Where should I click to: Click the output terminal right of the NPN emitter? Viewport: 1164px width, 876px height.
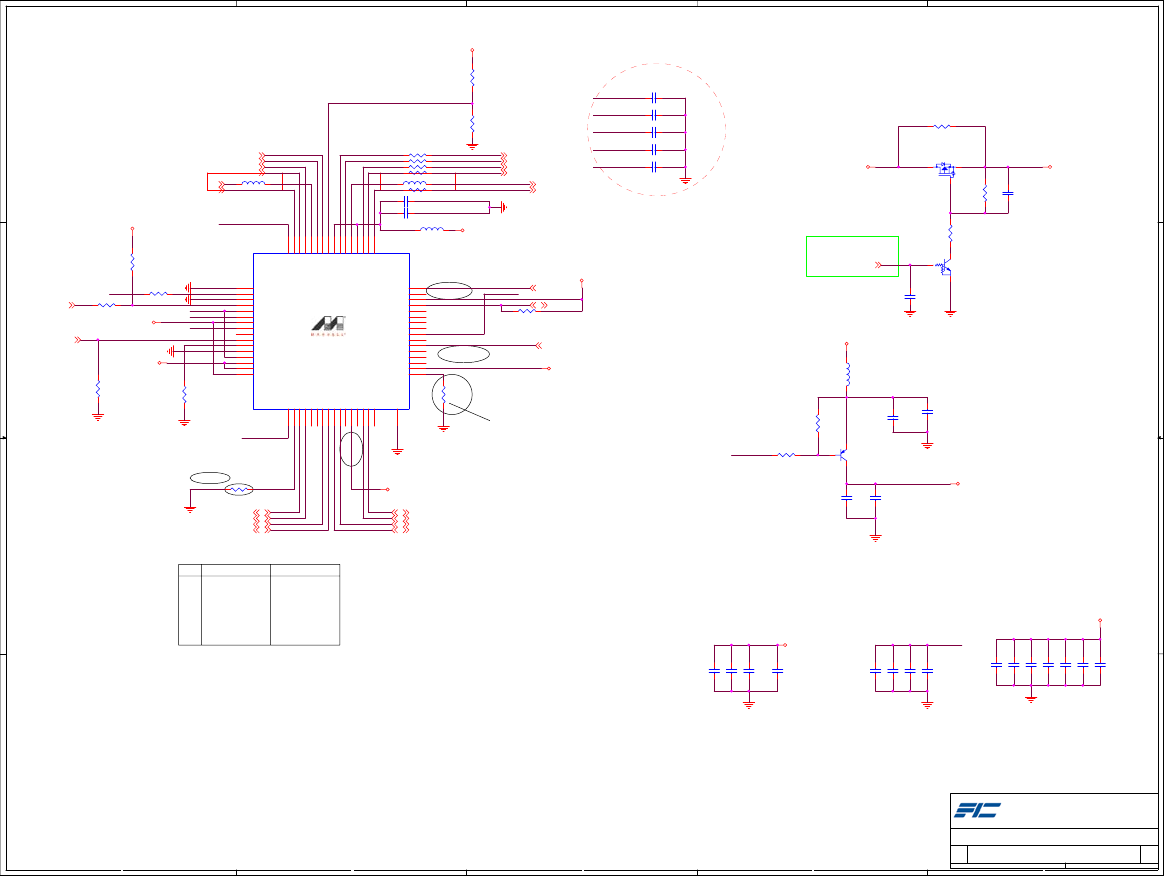tap(958, 484)
